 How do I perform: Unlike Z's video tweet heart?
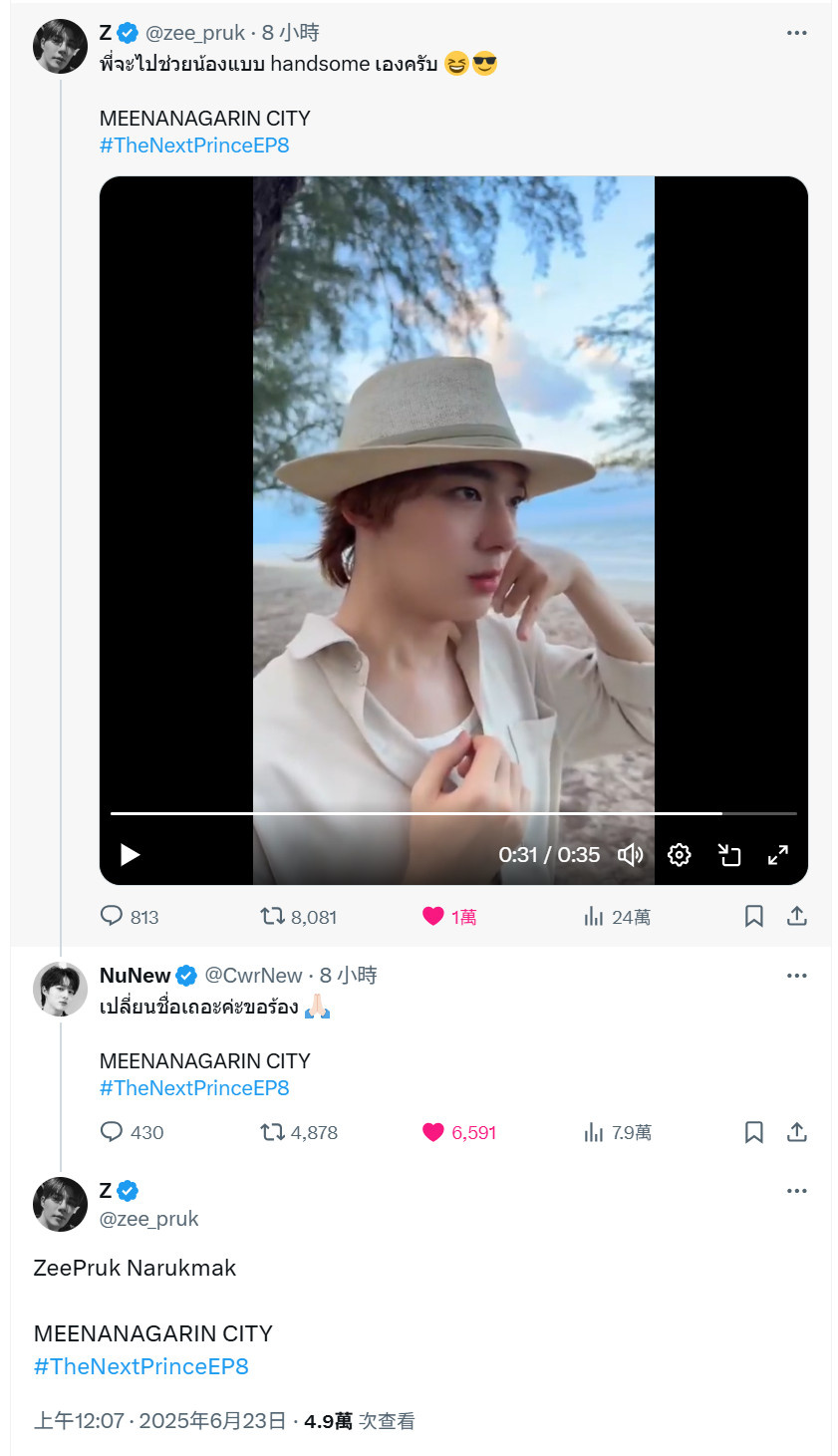click(x=449, y=916)
